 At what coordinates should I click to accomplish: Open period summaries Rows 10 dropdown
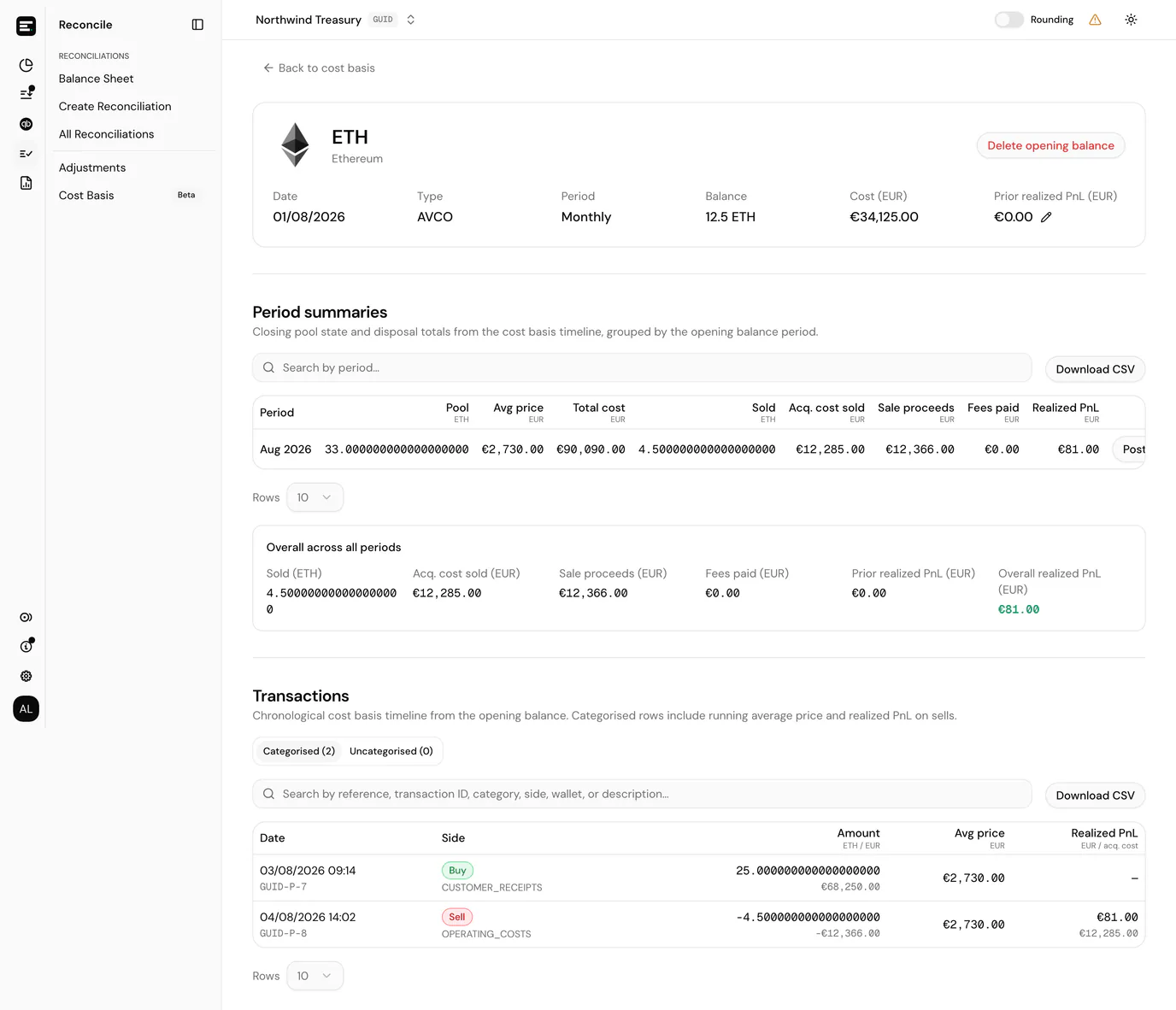pos(315,497)
